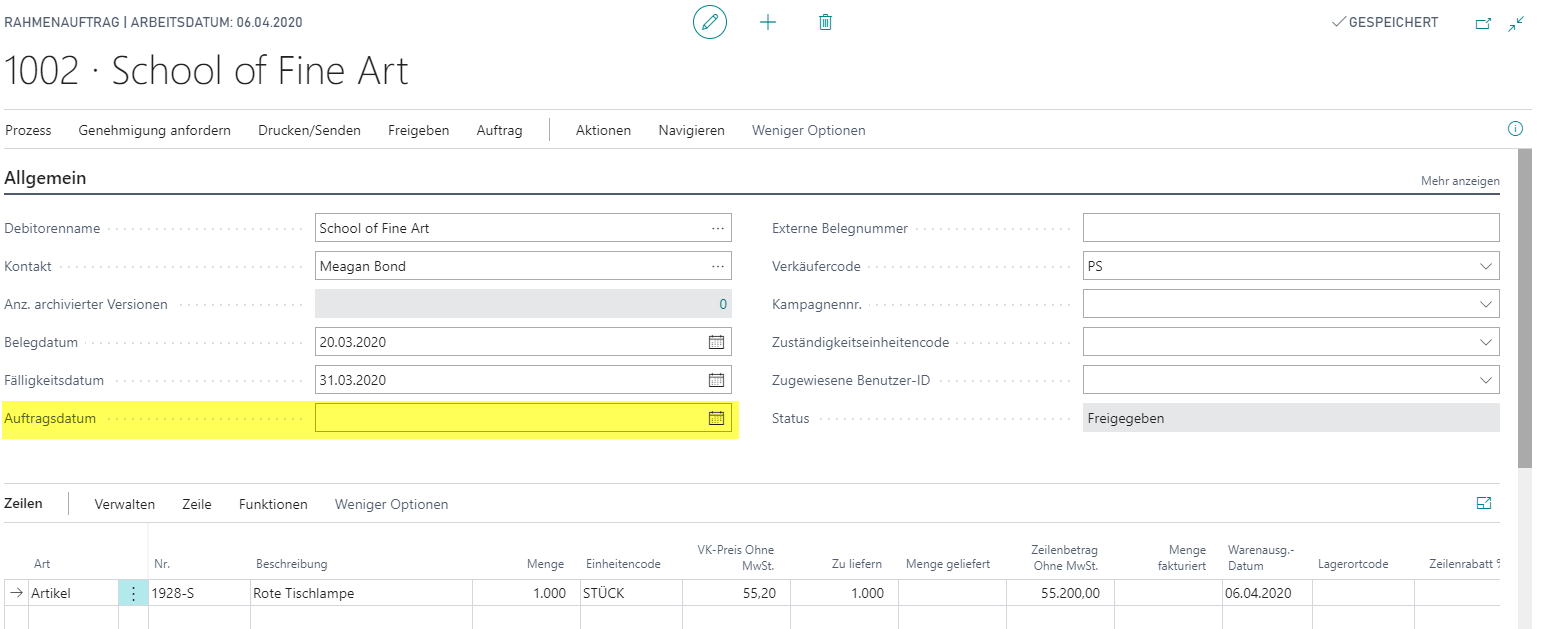The height and width of the screenshot is (629, 1543).
Task: Click Weniger Optionen in the top action bar
Action: [809, 130]
